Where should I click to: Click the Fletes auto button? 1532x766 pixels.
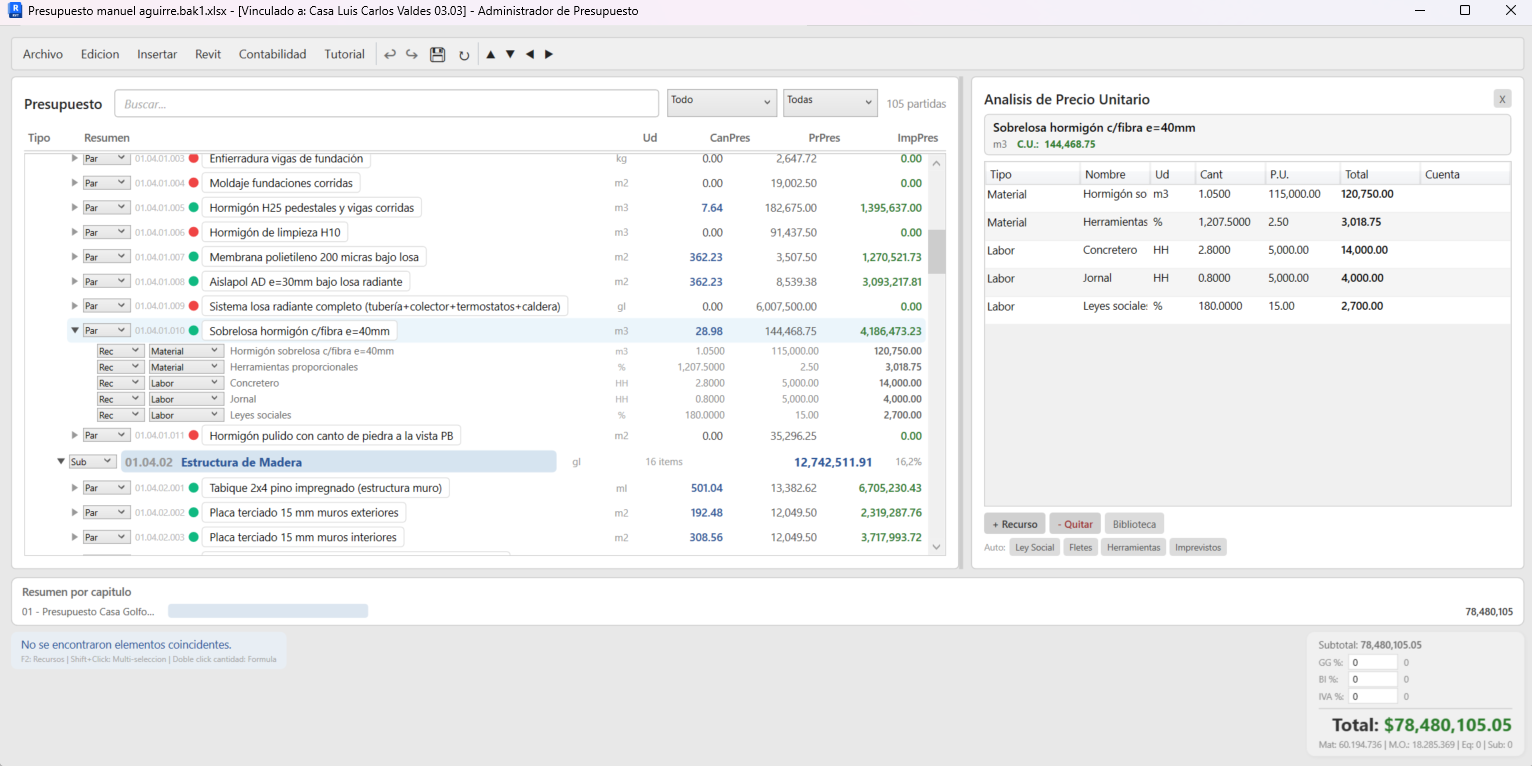1080,547
